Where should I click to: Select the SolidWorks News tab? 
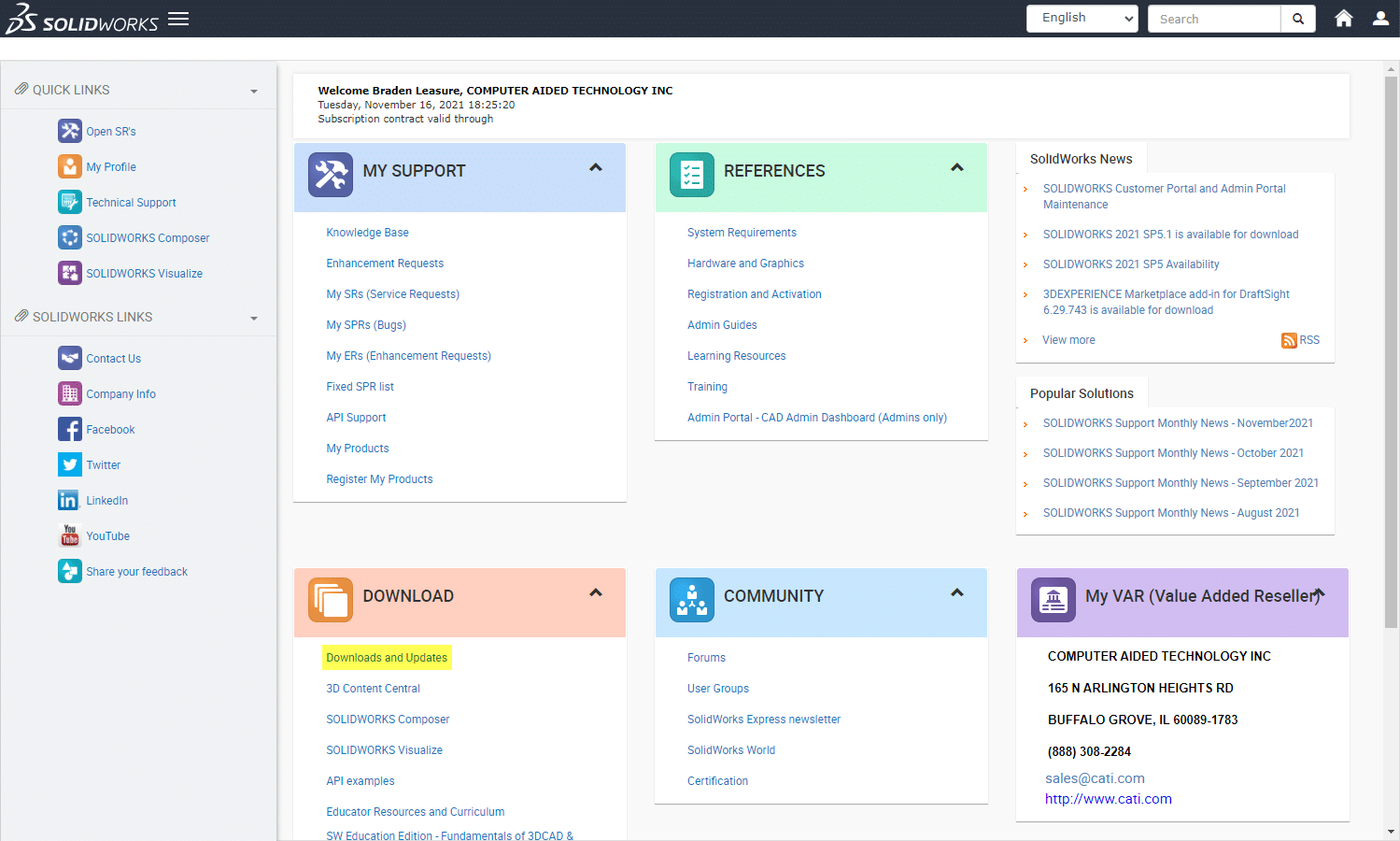click(1081, 159)
